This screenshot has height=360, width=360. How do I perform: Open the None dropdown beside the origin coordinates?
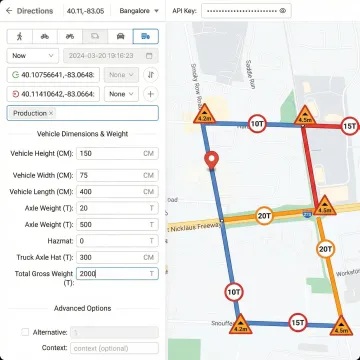coord(121,75)
